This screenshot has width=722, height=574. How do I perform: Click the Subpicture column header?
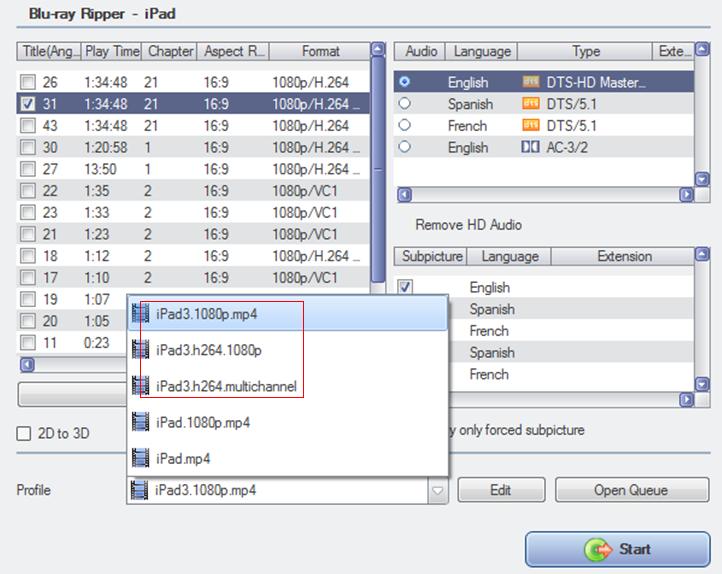(431, 256)
